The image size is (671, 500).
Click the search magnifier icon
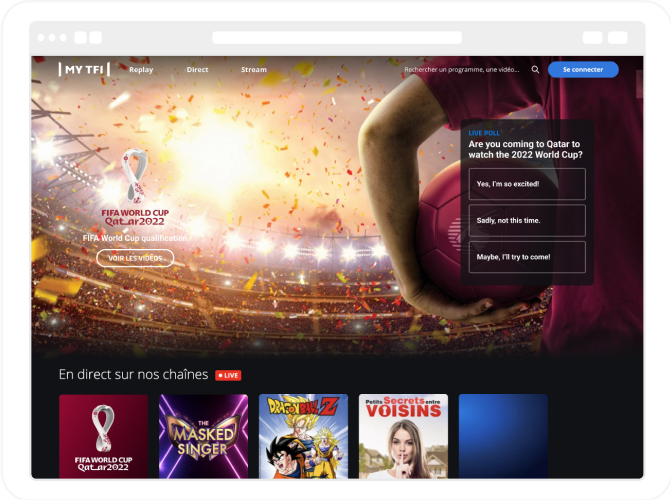click(535, 69)
